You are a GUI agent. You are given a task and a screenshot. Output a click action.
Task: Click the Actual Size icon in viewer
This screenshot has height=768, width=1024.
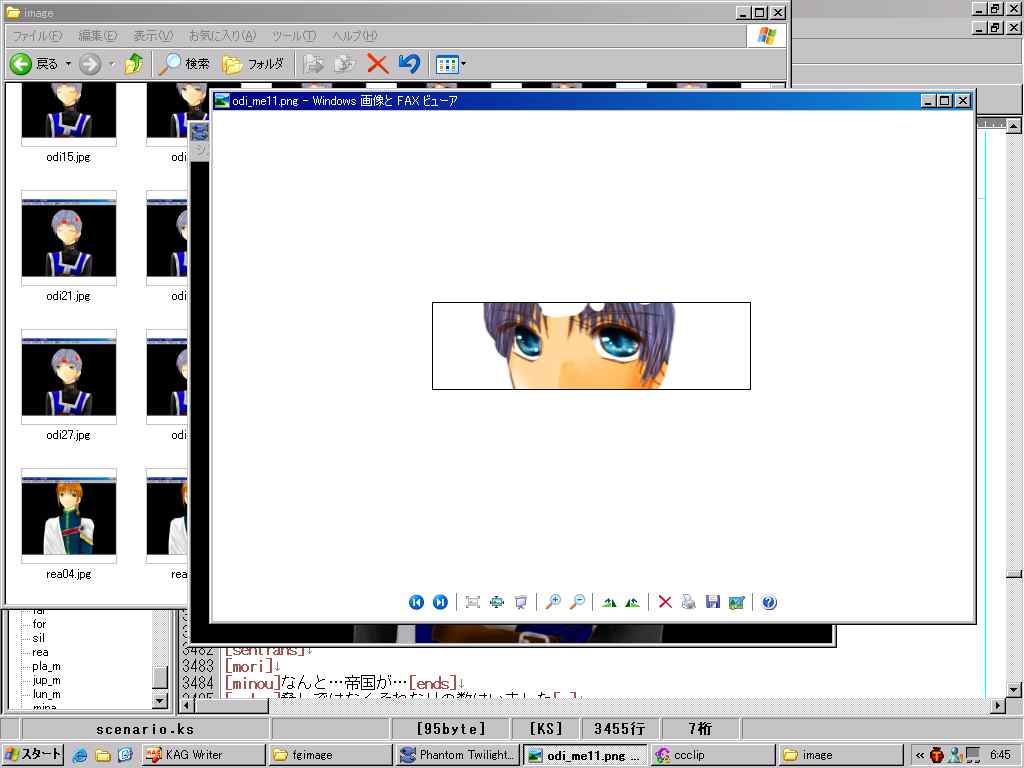497,602
